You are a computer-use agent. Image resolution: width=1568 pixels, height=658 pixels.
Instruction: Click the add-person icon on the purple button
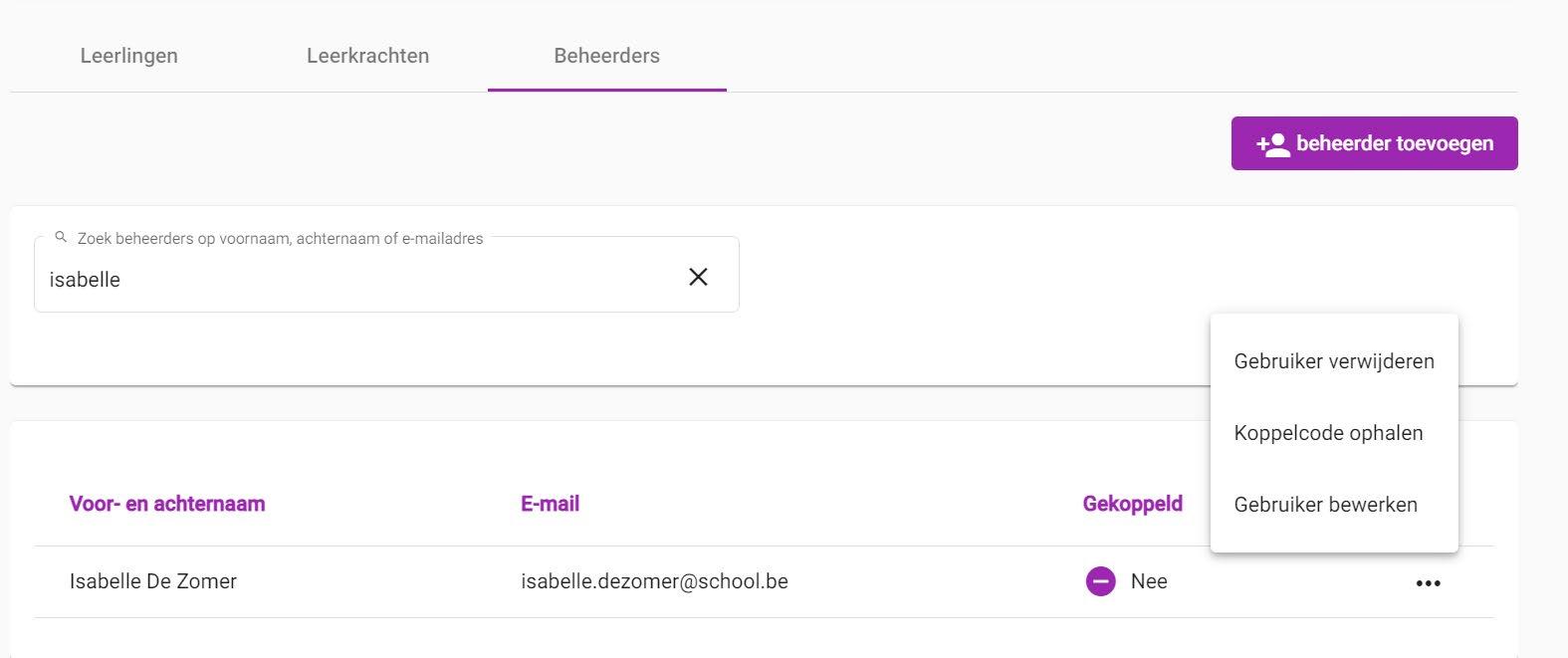(x=1272, y=144)
